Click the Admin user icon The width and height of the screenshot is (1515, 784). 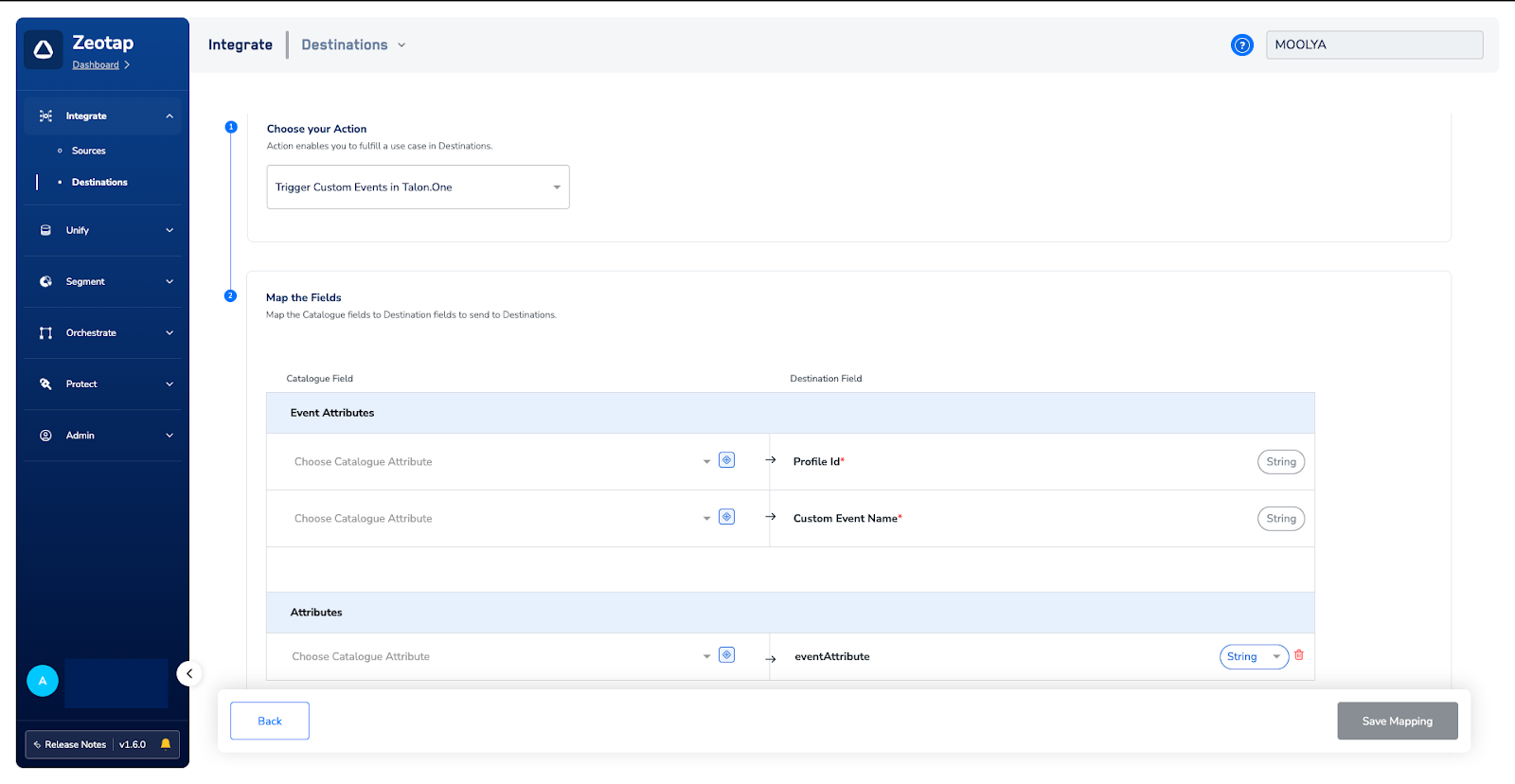45,436
